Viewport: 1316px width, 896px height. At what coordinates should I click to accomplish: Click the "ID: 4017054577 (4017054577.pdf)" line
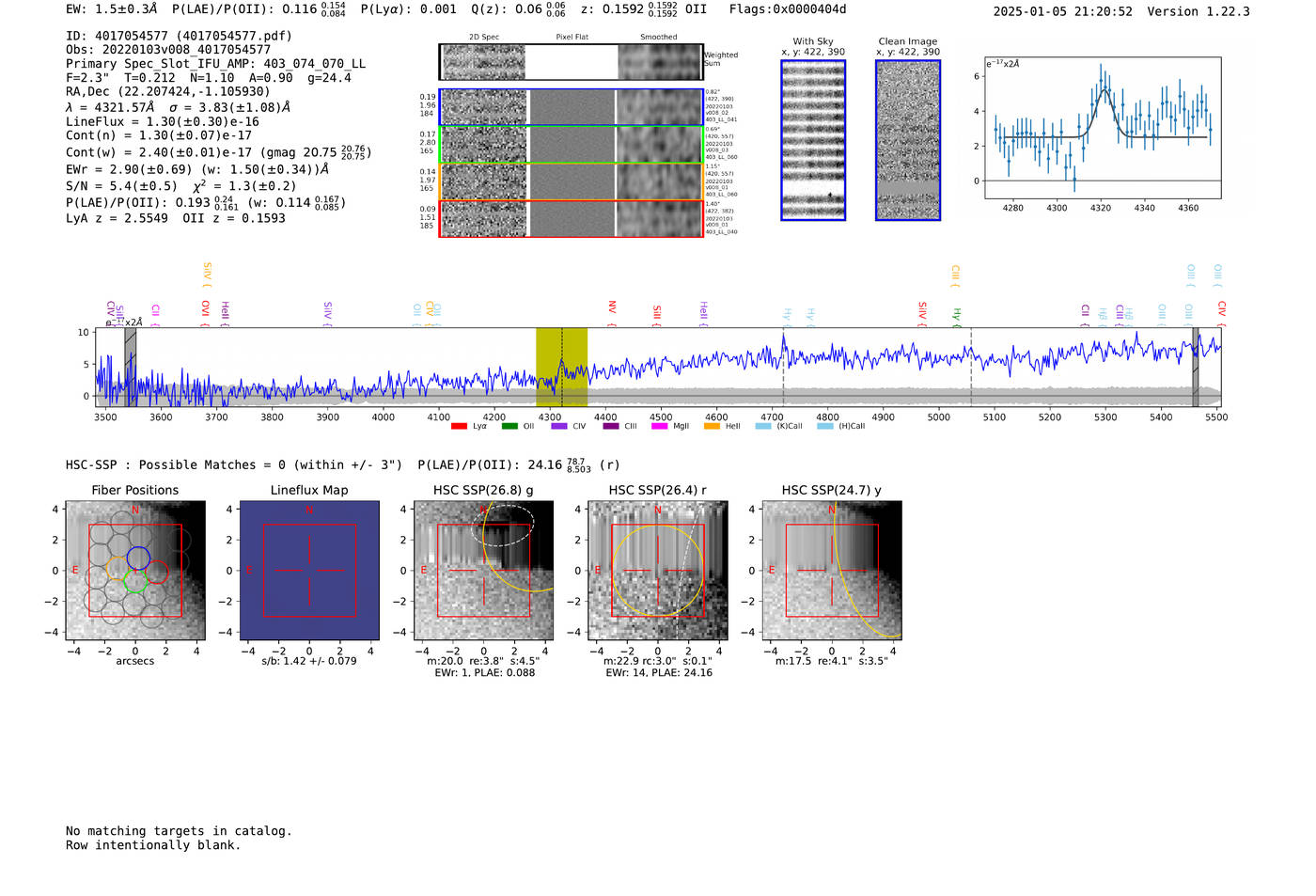179,36
